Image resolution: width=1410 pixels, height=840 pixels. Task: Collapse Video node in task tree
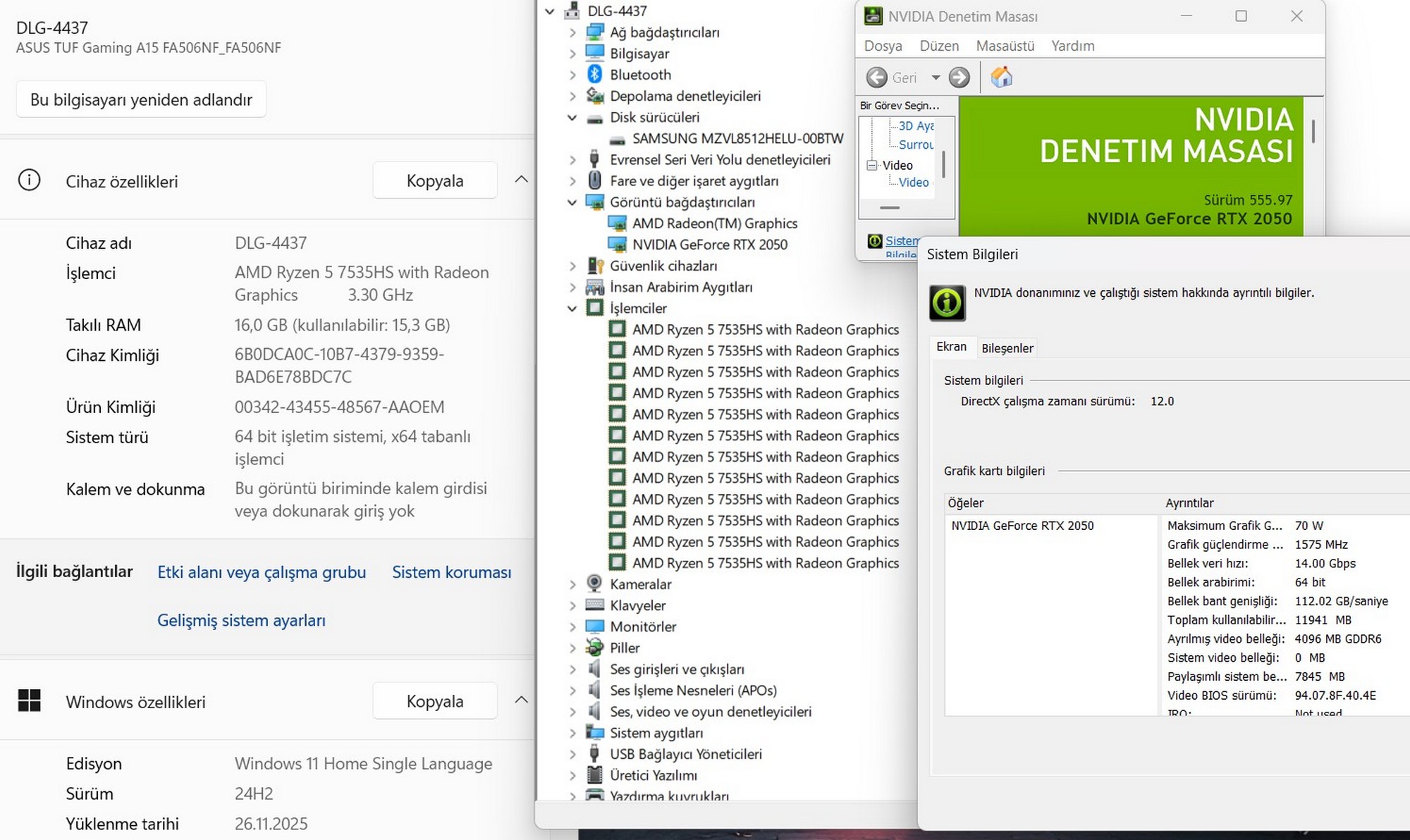pyautogui.click(x=872, y=165)
